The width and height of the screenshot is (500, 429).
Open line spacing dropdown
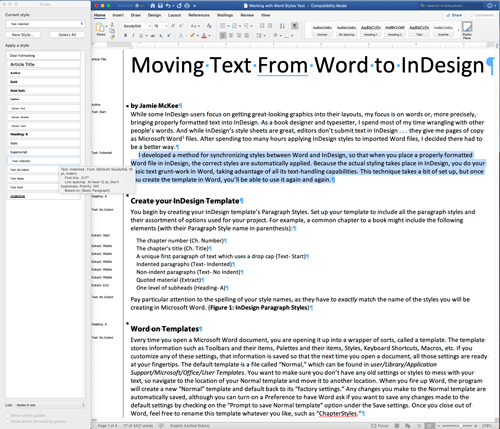click(262, 36)
